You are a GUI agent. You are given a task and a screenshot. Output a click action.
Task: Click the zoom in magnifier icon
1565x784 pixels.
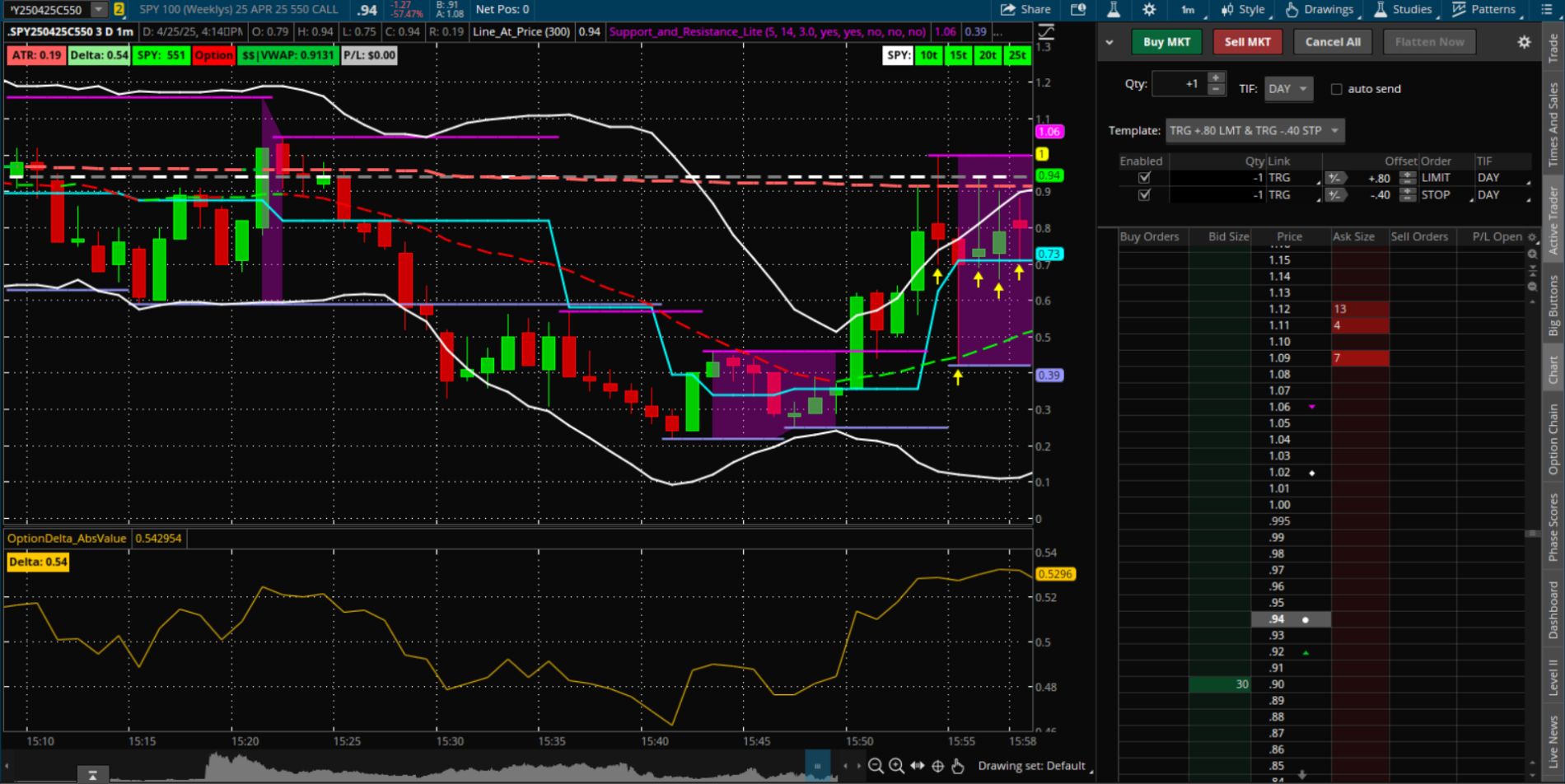896,766
